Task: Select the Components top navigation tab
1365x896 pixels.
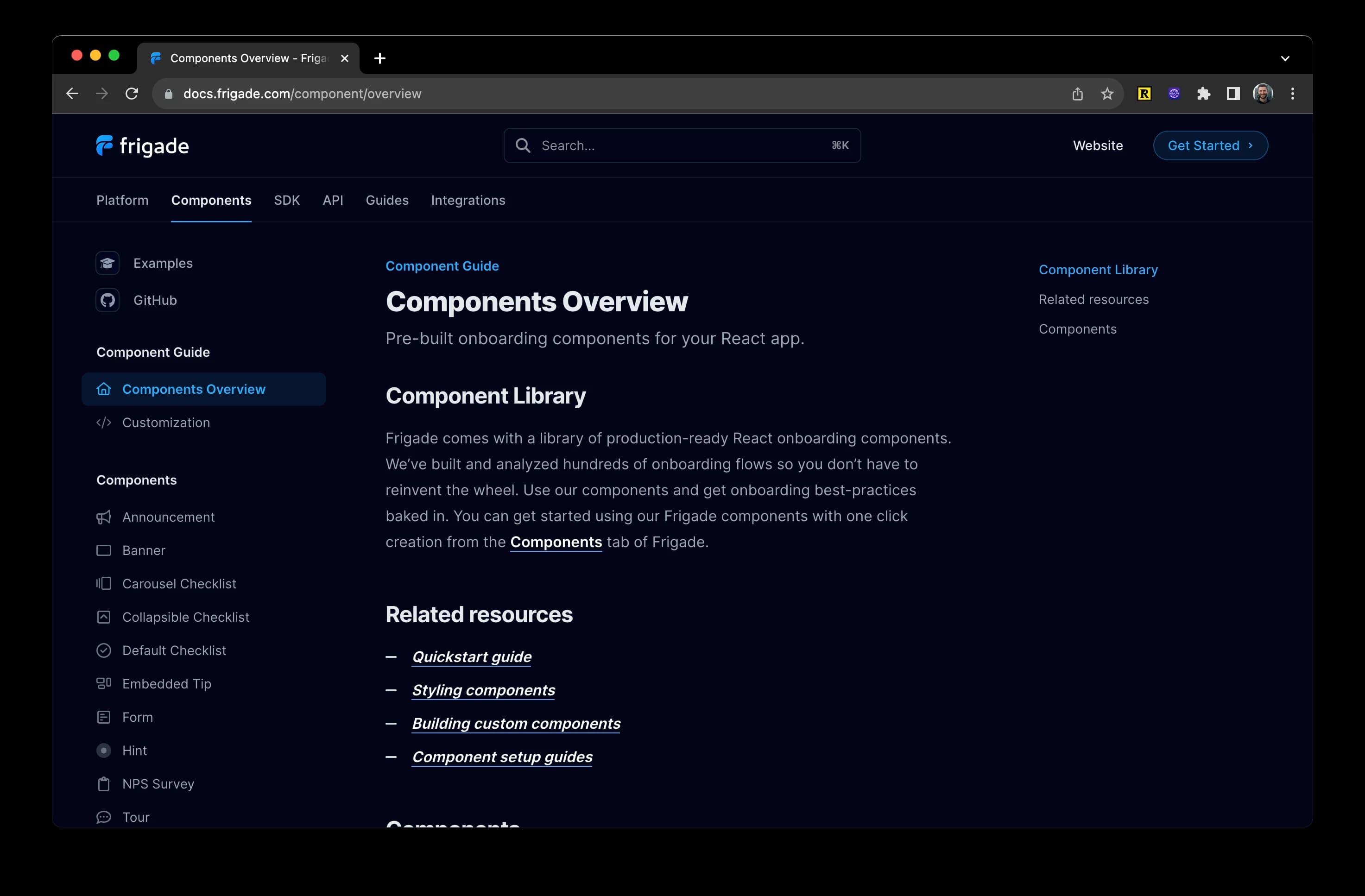Action: tap(211, 200)
